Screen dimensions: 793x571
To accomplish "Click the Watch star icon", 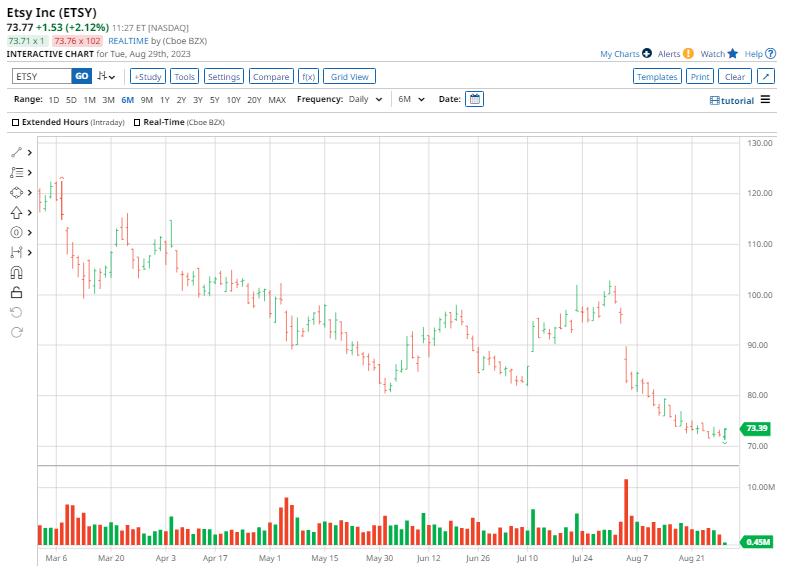I will point(733,53).
